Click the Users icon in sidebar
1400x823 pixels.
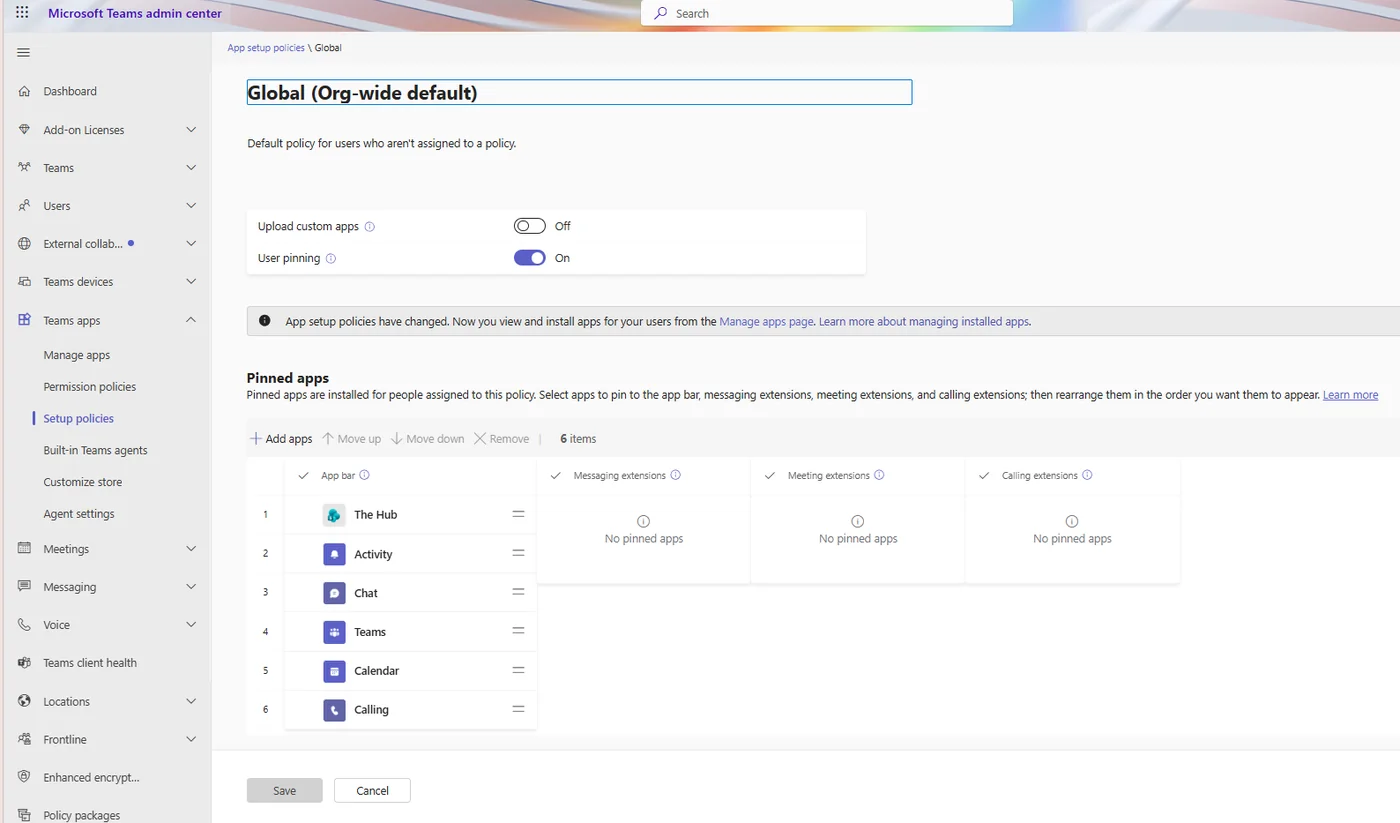(x=24, y=206)
